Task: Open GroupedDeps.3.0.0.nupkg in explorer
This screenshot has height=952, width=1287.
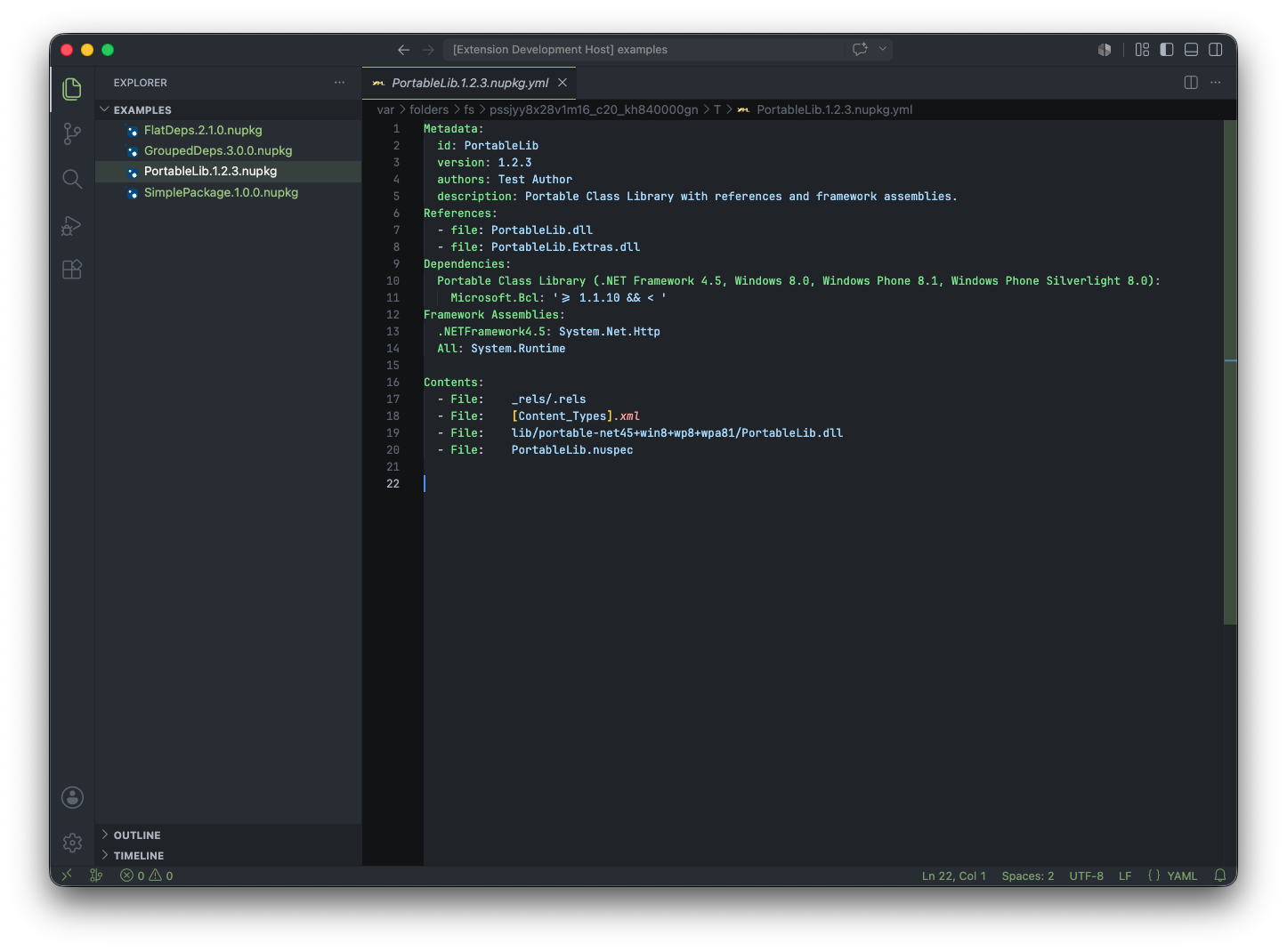Action: click(x=229, y=150)
